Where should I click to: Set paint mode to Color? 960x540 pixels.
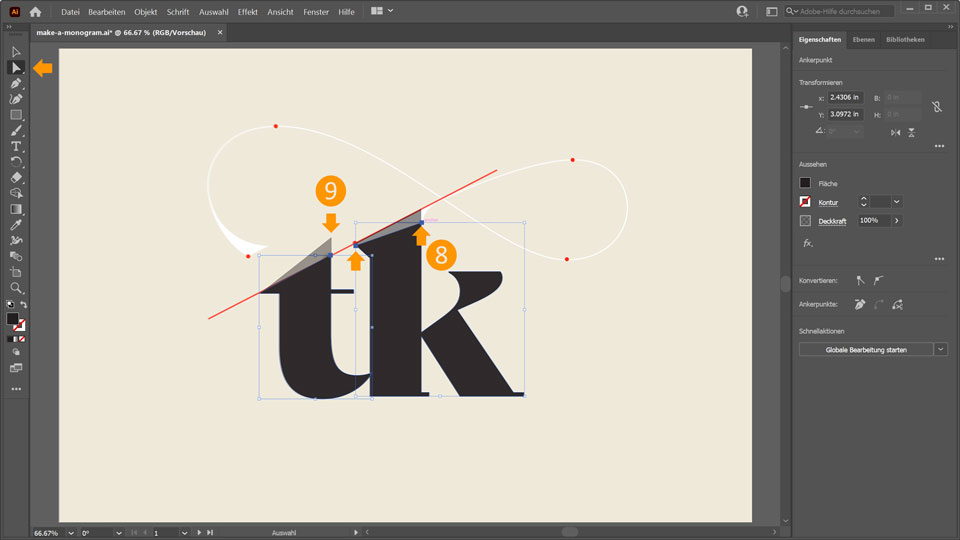(x=10, y=339)
